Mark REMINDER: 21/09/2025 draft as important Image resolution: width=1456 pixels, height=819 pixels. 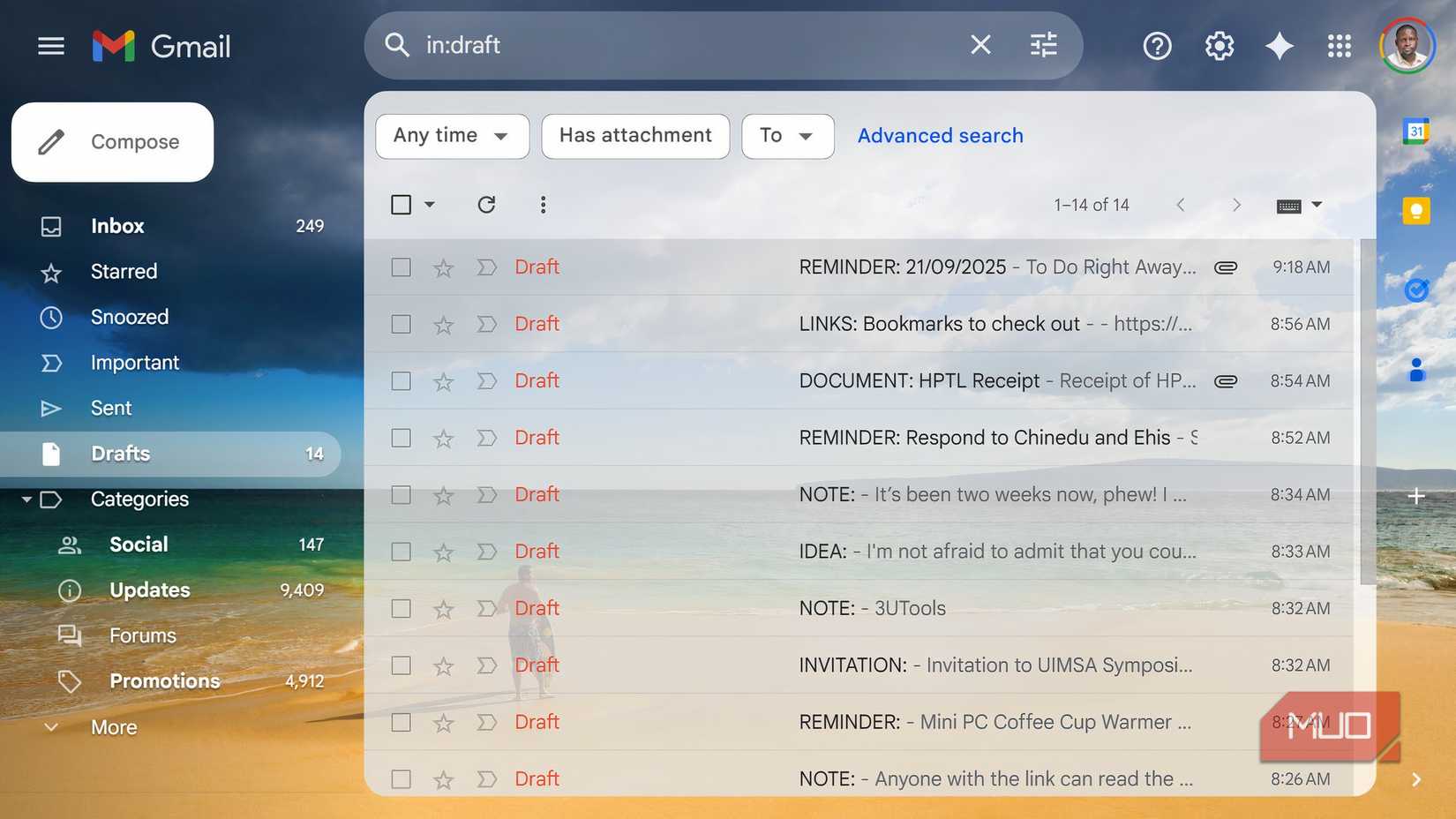(486, 267)
